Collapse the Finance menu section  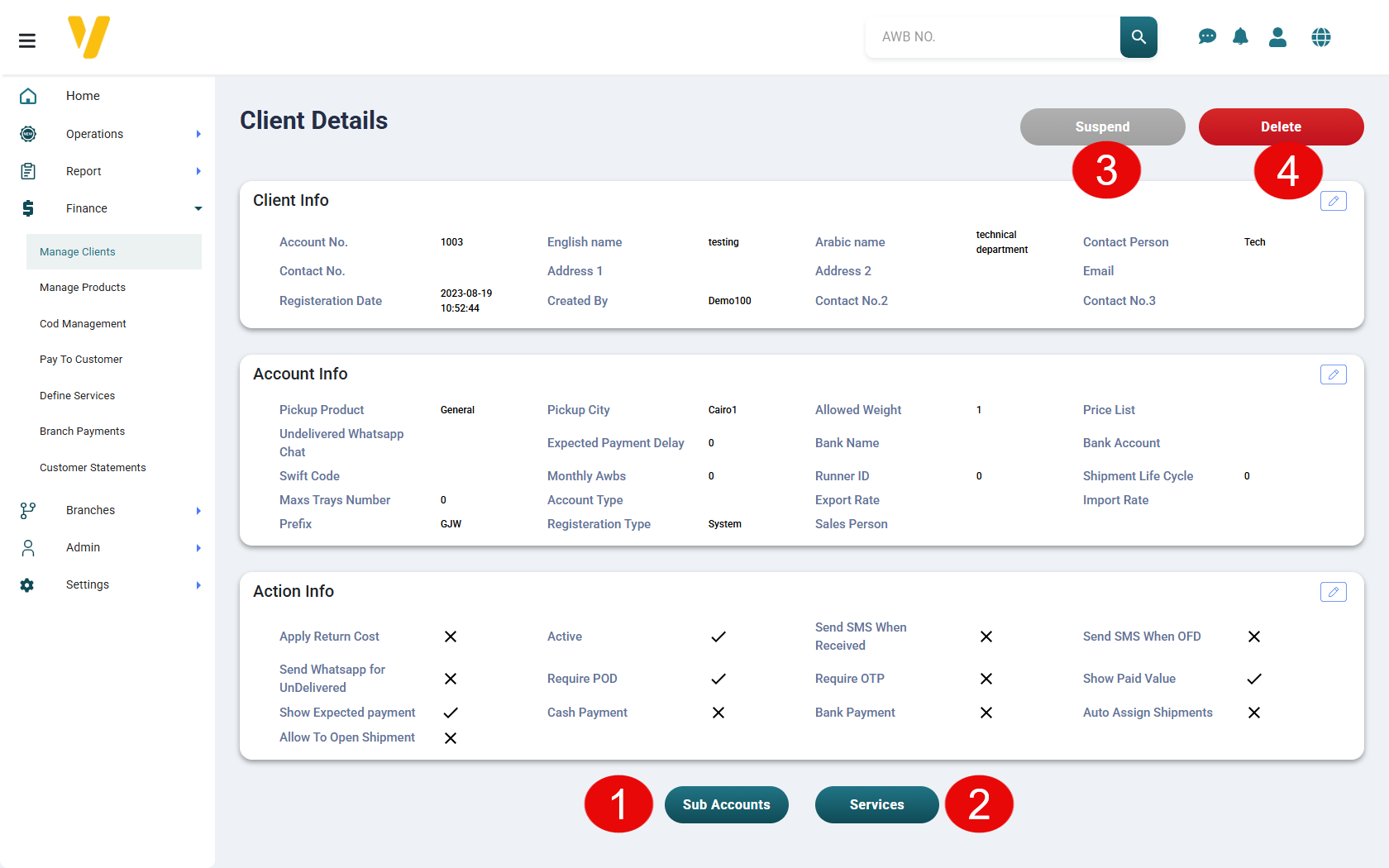tap(198, 208)
